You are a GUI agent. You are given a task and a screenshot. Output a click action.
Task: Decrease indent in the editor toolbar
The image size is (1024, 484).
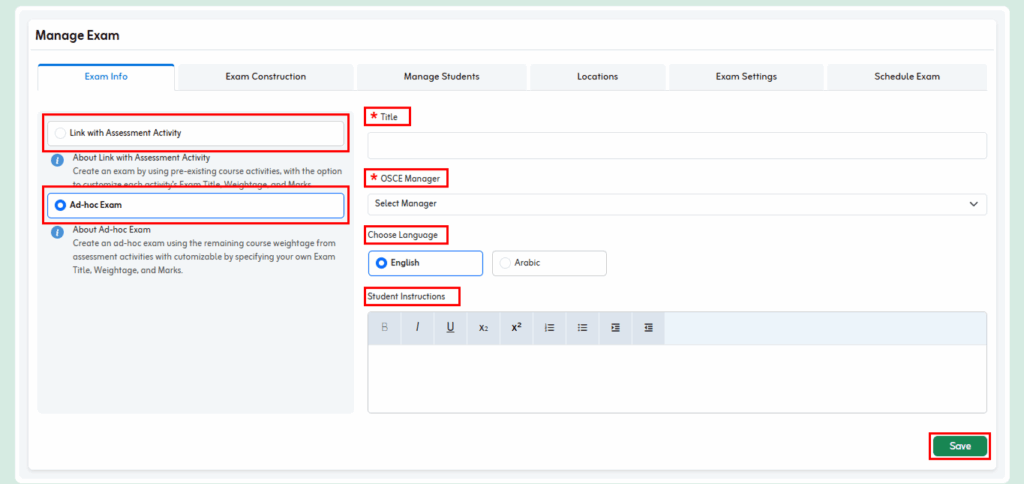(648, 327)
